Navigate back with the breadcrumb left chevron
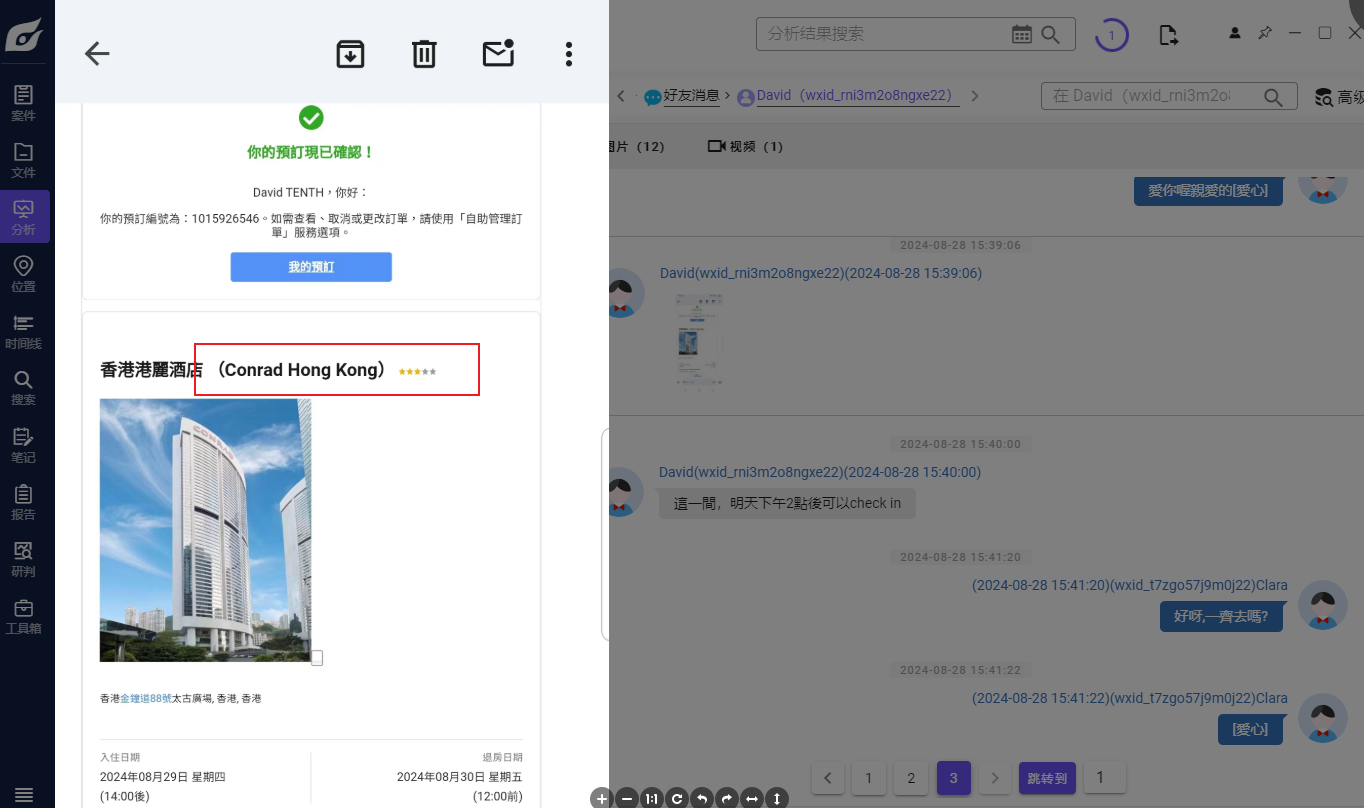The width and height of the screenshot is (1364, 808). coord(621,96)
